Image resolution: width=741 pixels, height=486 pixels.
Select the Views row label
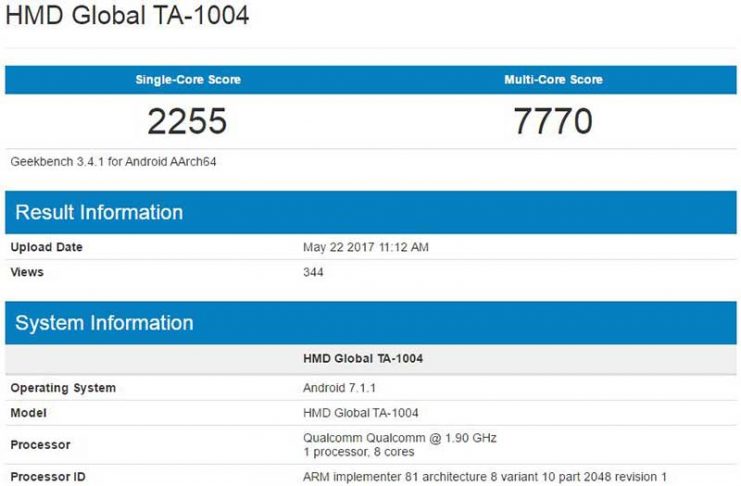27,272
